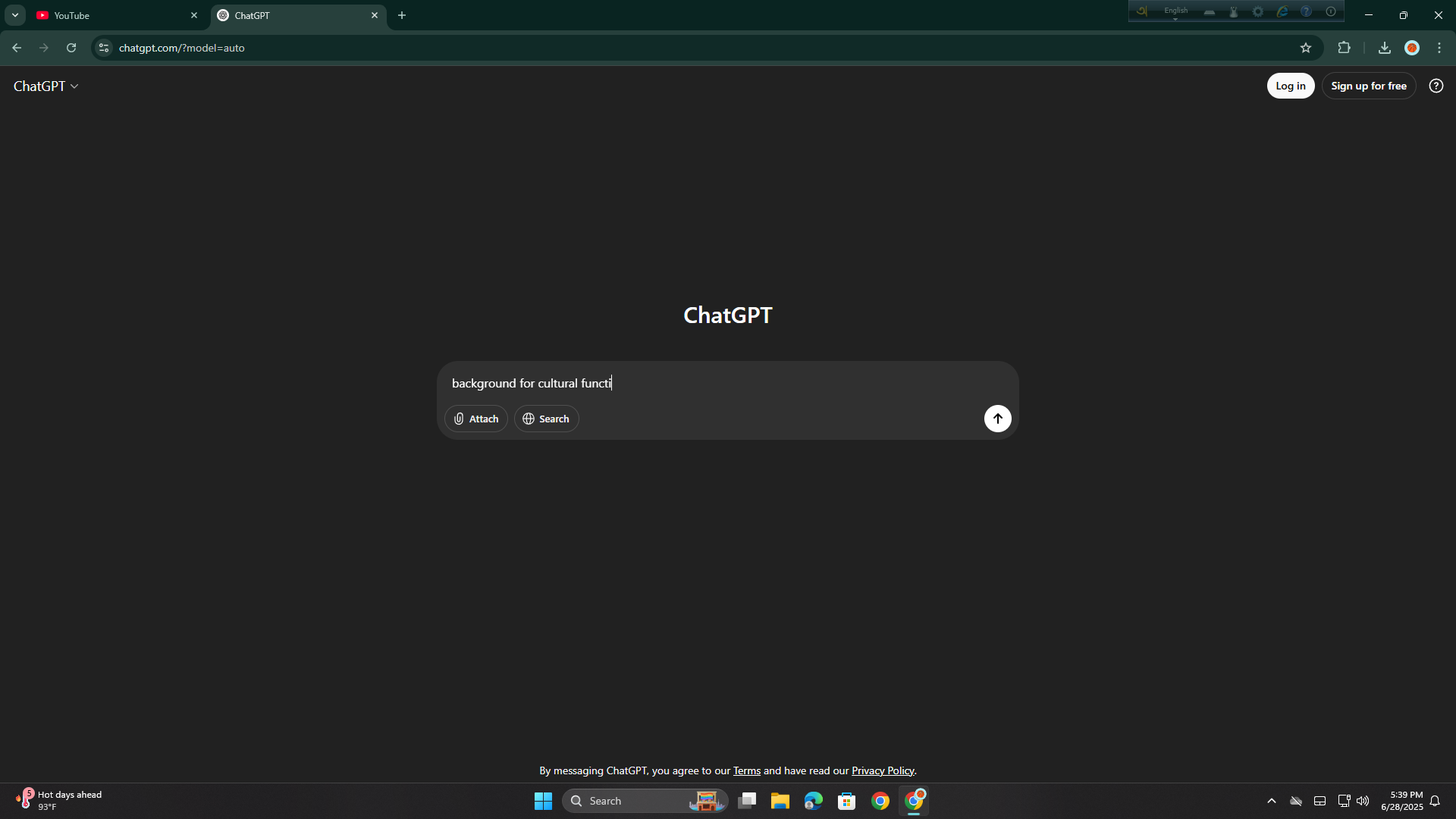Open the Log in page
This screenshot has height=819, width=1456.
[1290, 86]
